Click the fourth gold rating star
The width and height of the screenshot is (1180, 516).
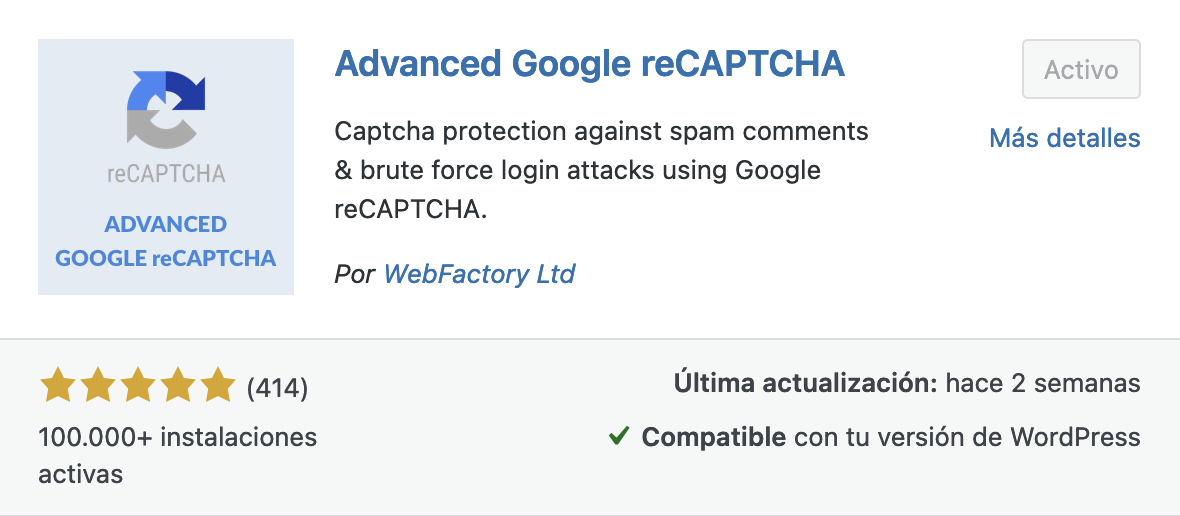pos(177,385)
